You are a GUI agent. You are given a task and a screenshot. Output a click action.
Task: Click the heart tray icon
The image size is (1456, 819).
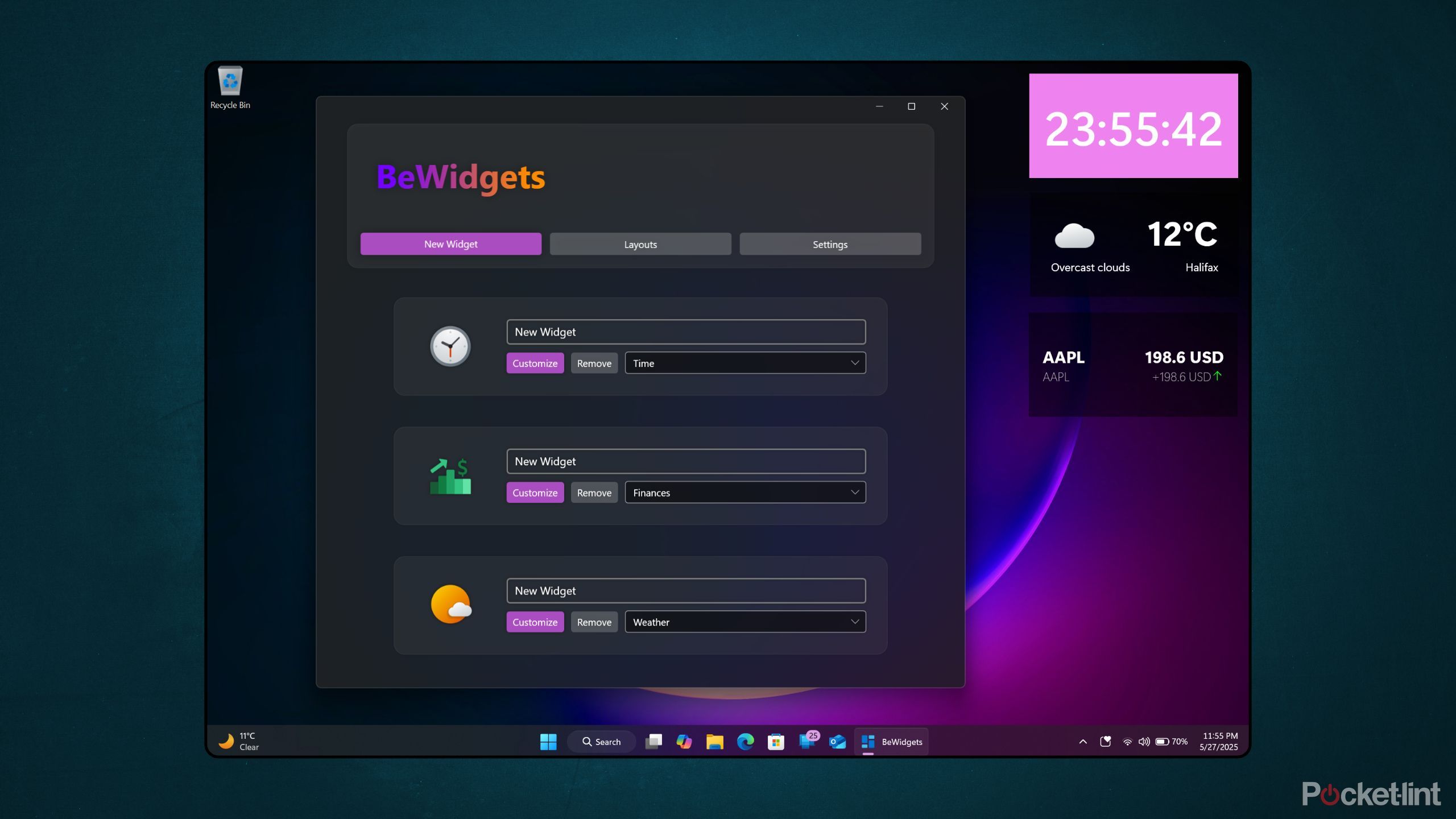coord(1106,742)
